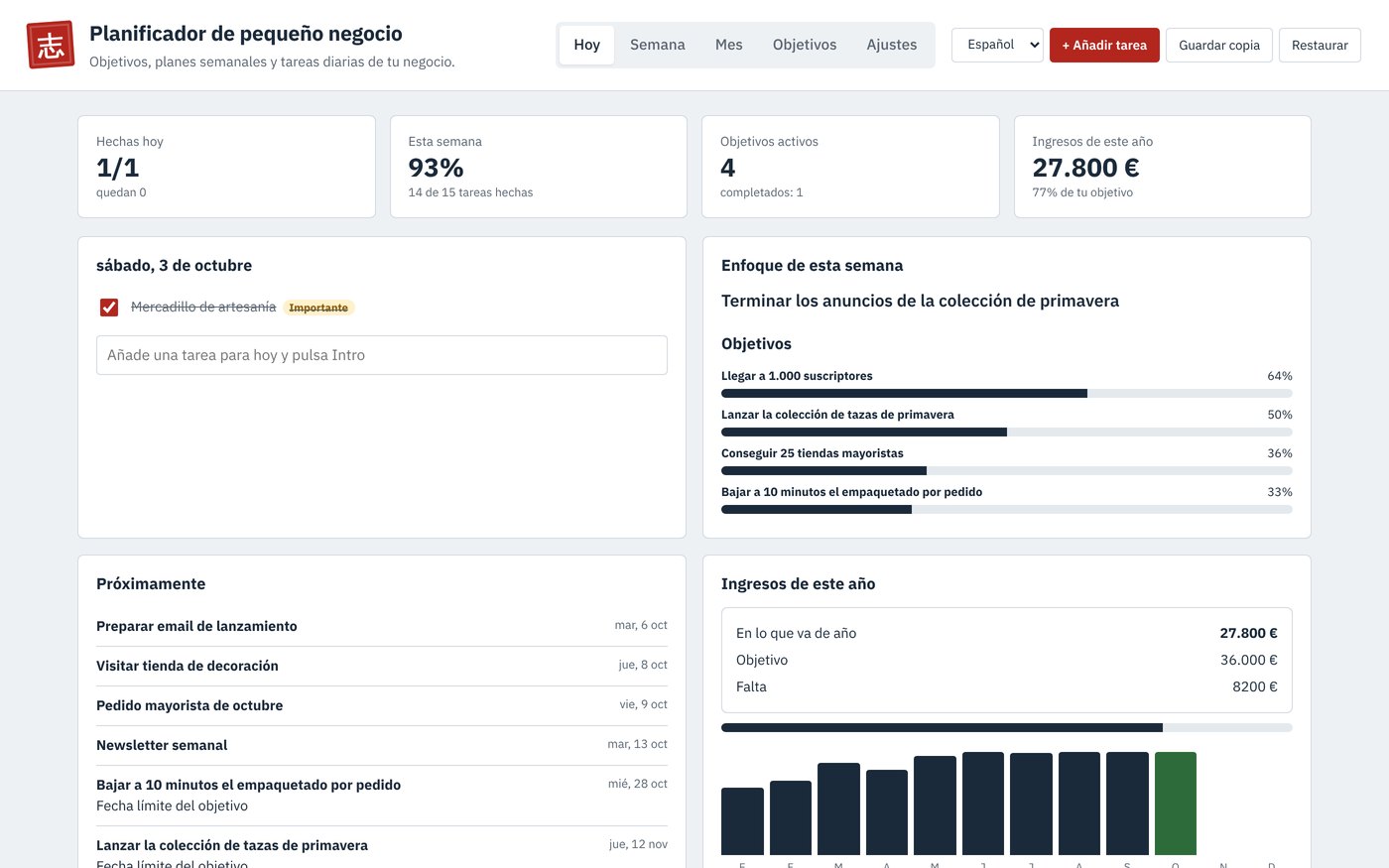Image resolution: width=1389 pixels, height=868 pixels.
Task: Click the Objetivos activos stat card
Action: point(850,167)
